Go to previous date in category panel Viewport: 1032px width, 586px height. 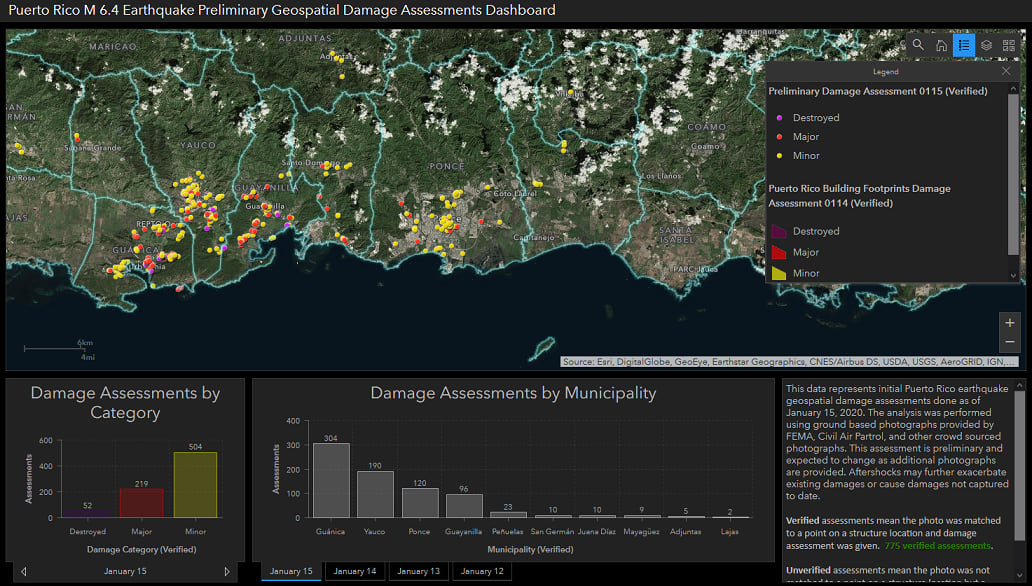point(24,572)
